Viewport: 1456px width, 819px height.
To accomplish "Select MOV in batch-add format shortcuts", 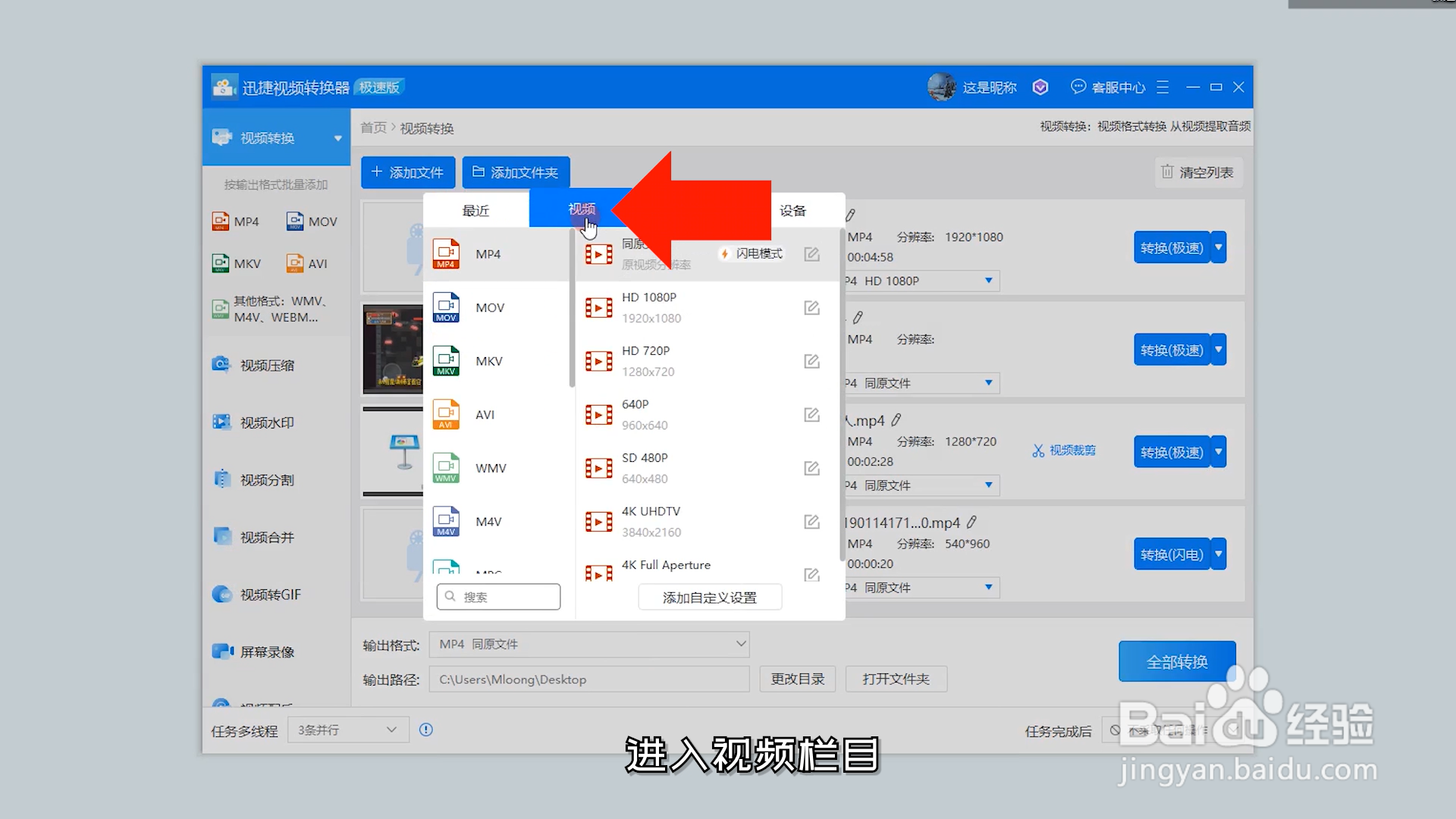I will (x=312, y=221).
